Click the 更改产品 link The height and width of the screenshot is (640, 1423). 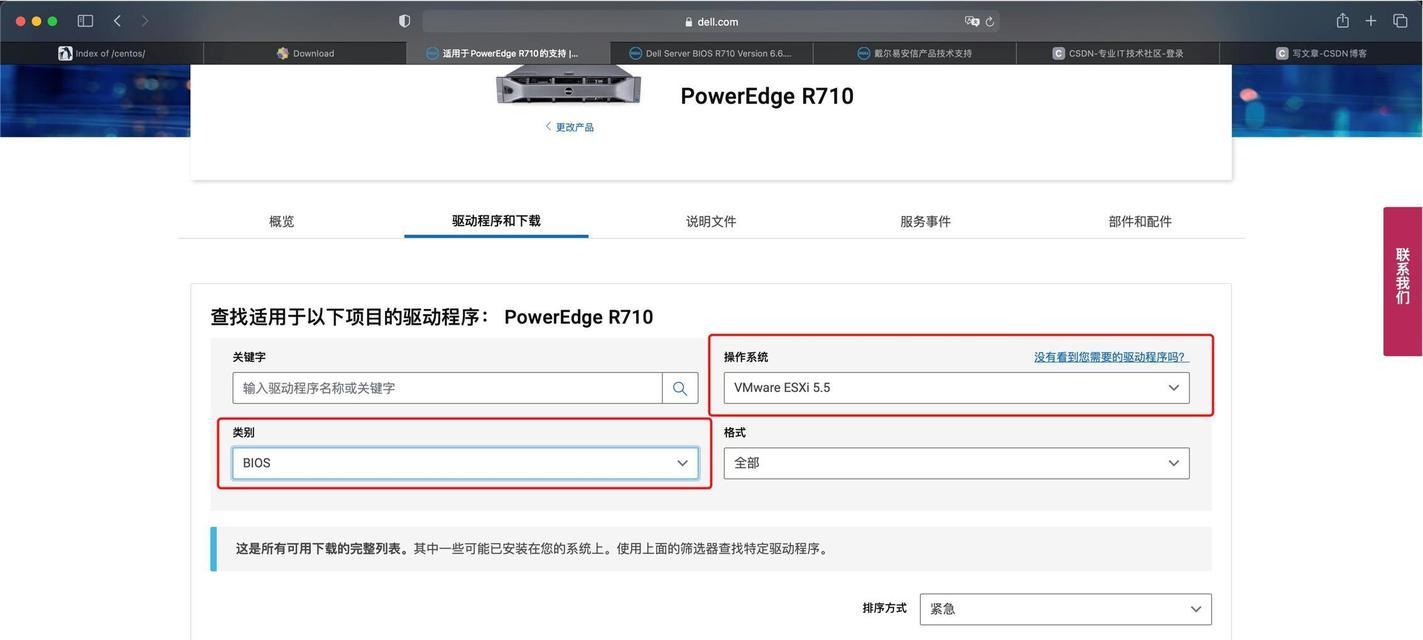coord(569,127)
